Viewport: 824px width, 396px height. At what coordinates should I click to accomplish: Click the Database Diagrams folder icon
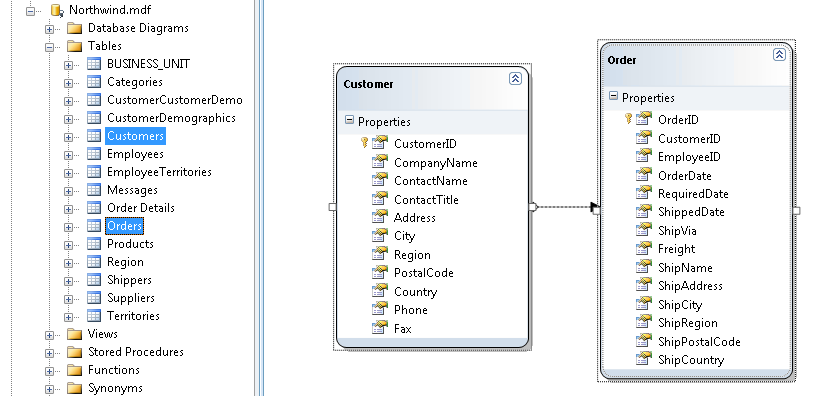[75, 28]
